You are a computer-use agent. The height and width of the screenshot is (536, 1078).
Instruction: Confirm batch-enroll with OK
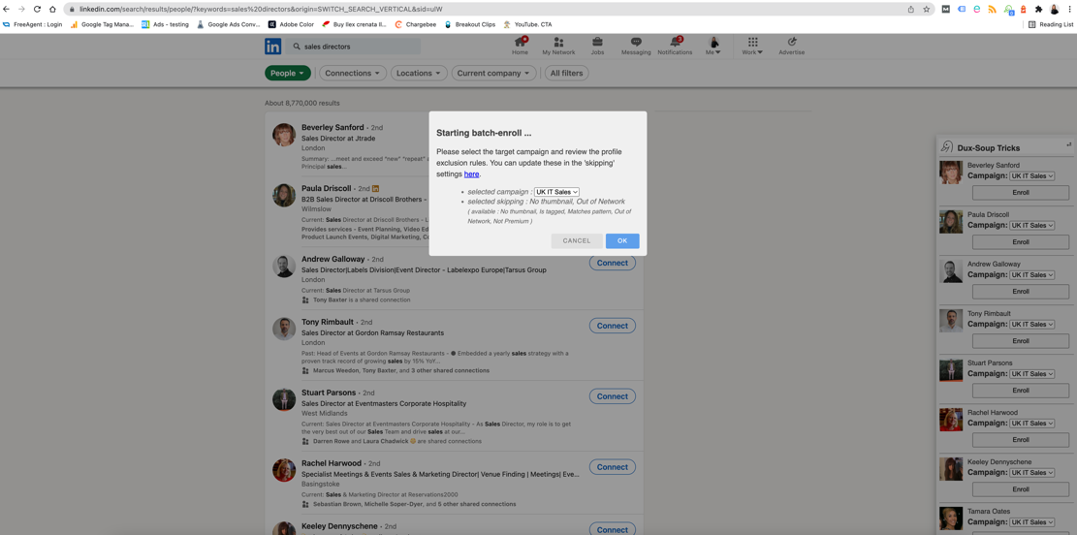[x=622, y=241]
